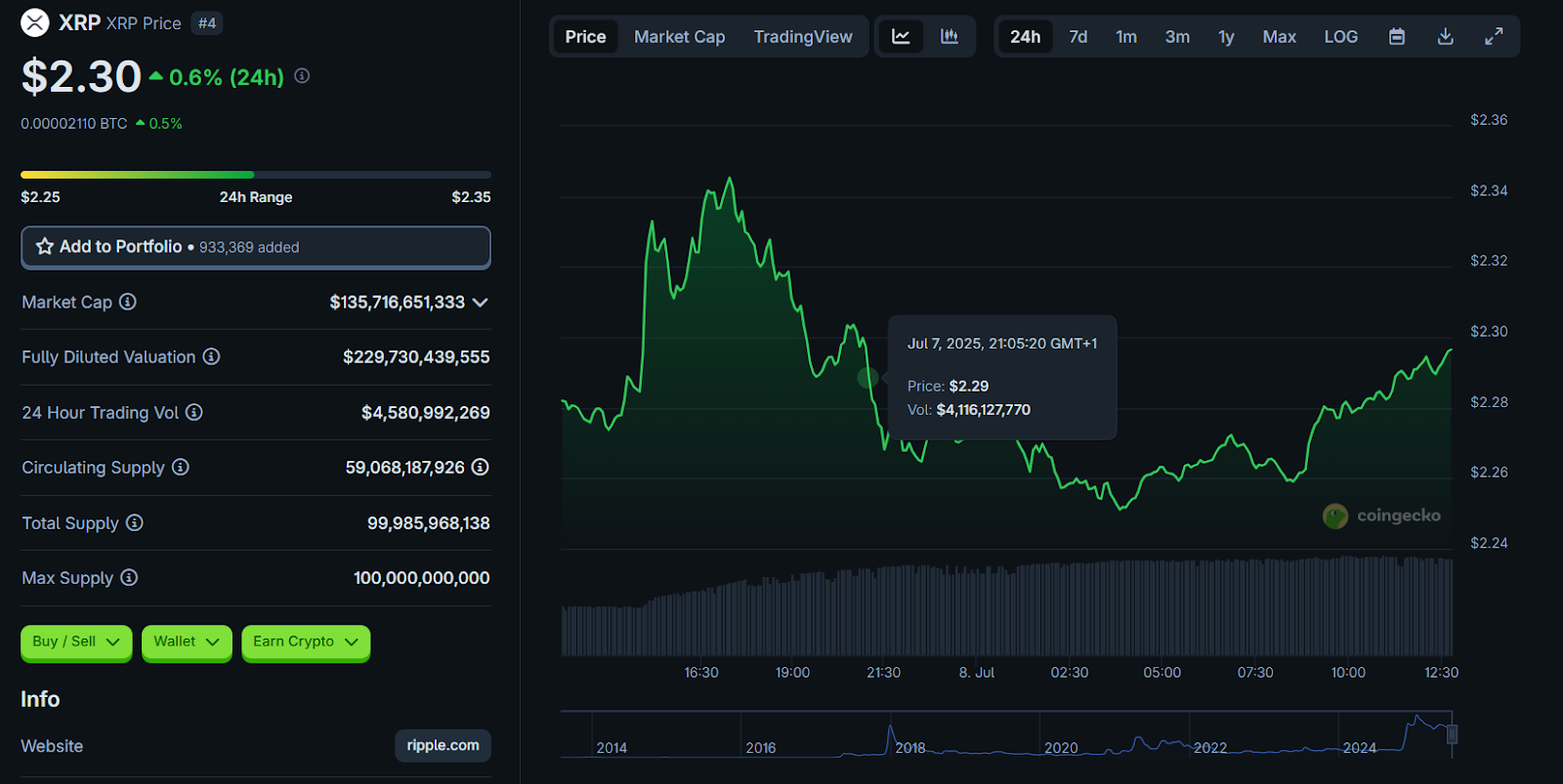Select 1m time range
The height and width of the screenshot is (784, 1563).
click(1126, 37)
